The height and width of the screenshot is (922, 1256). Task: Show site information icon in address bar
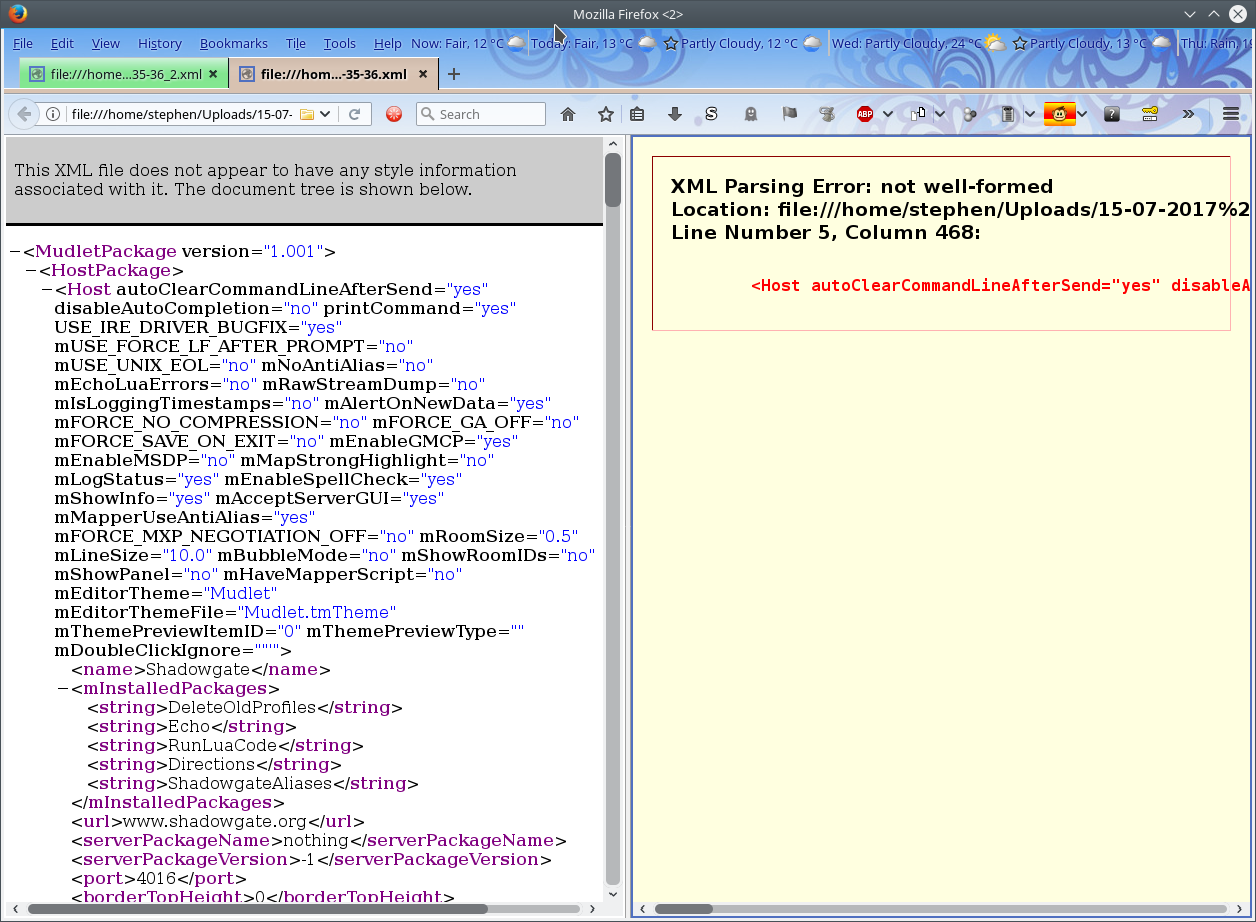point(53,114)
